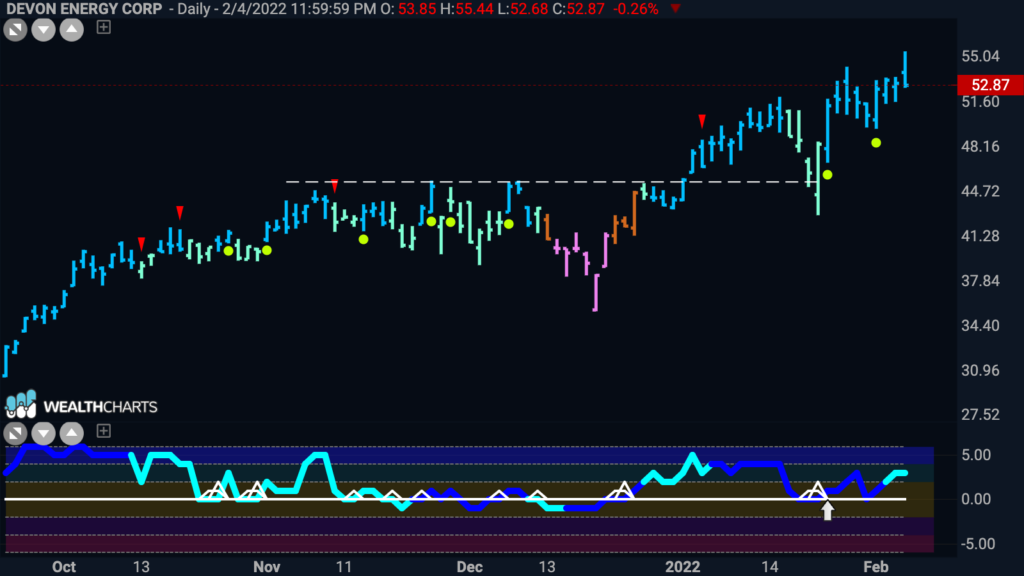Click the 14 date axis label

tap(769, 567)
